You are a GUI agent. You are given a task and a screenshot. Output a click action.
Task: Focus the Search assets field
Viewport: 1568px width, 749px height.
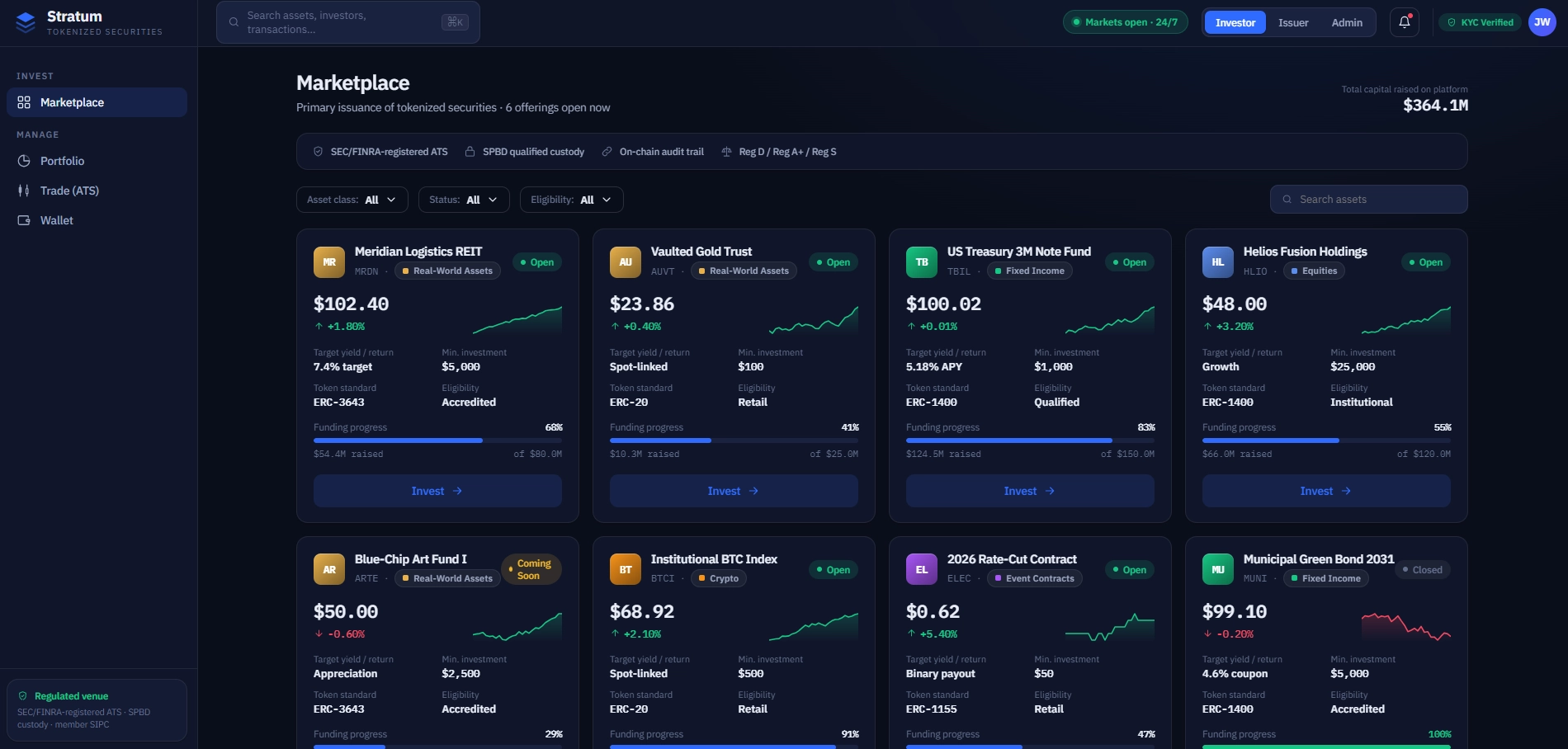click(1368, 199)
